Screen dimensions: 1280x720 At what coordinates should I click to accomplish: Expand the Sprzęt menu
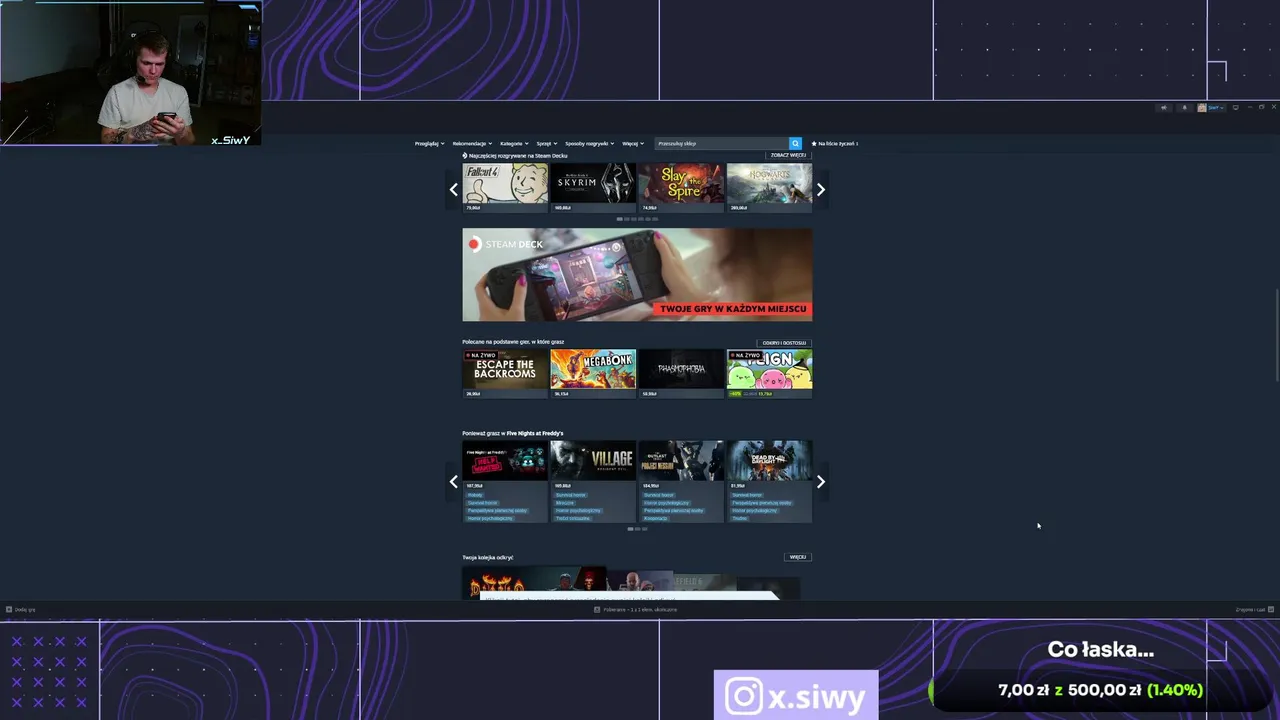click(x=546, y=143)
